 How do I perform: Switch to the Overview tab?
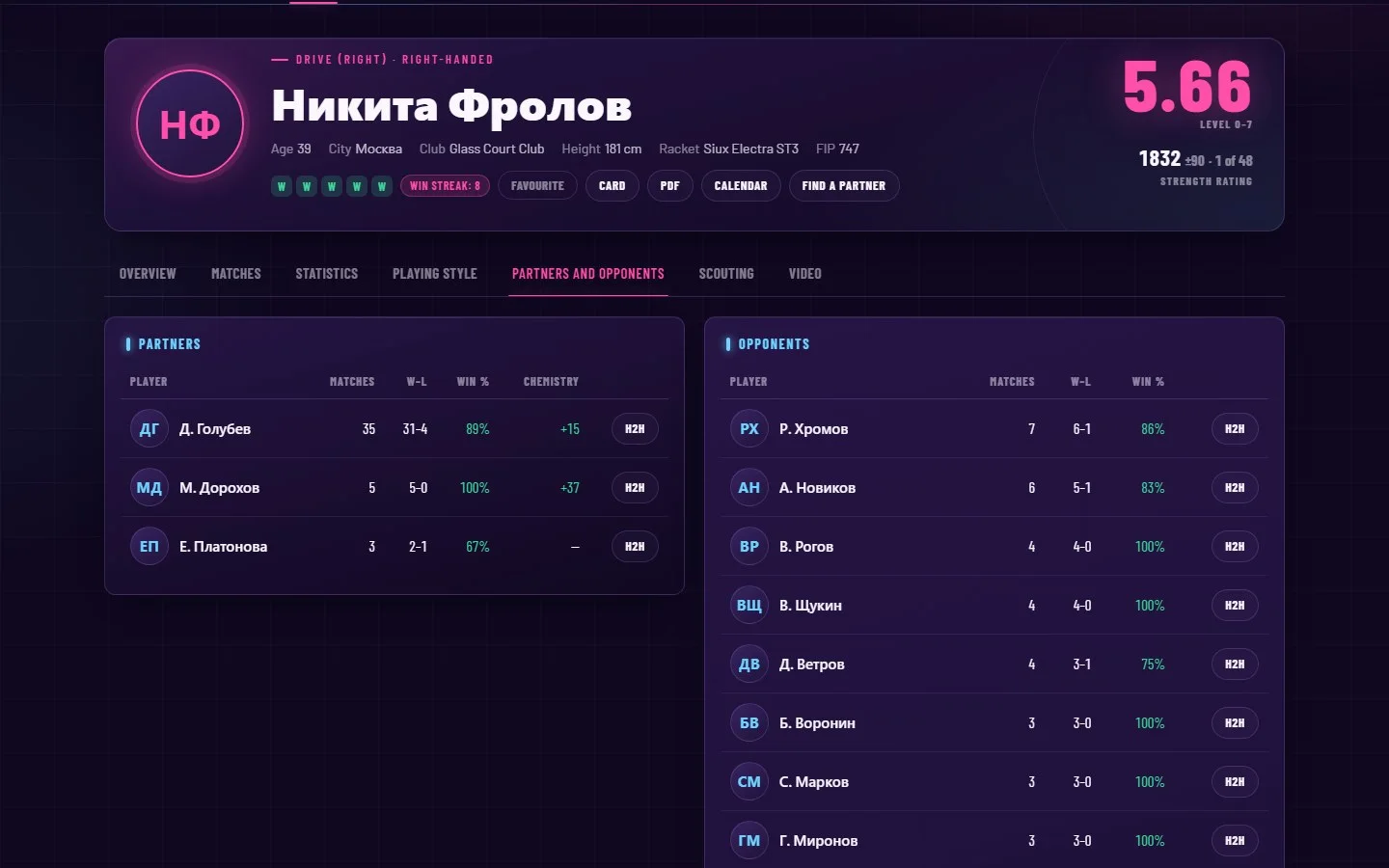[x=148, y=274]
